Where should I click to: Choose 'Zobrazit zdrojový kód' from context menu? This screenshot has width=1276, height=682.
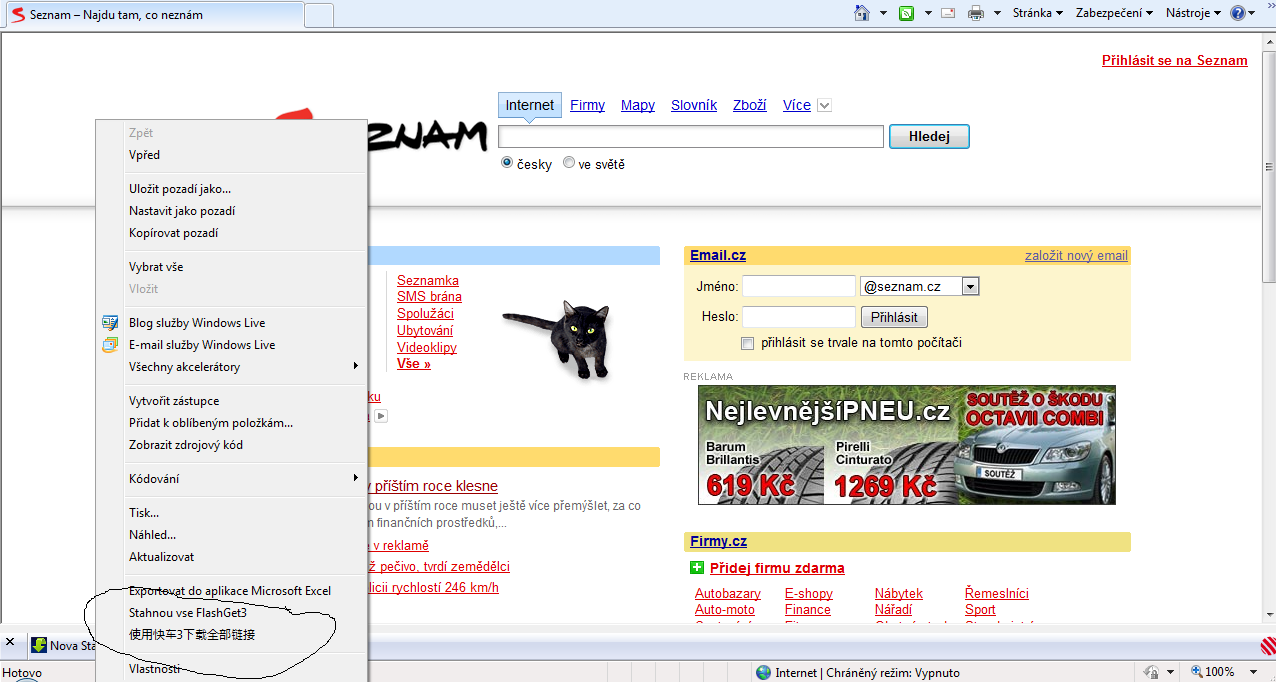coord(186,445)
